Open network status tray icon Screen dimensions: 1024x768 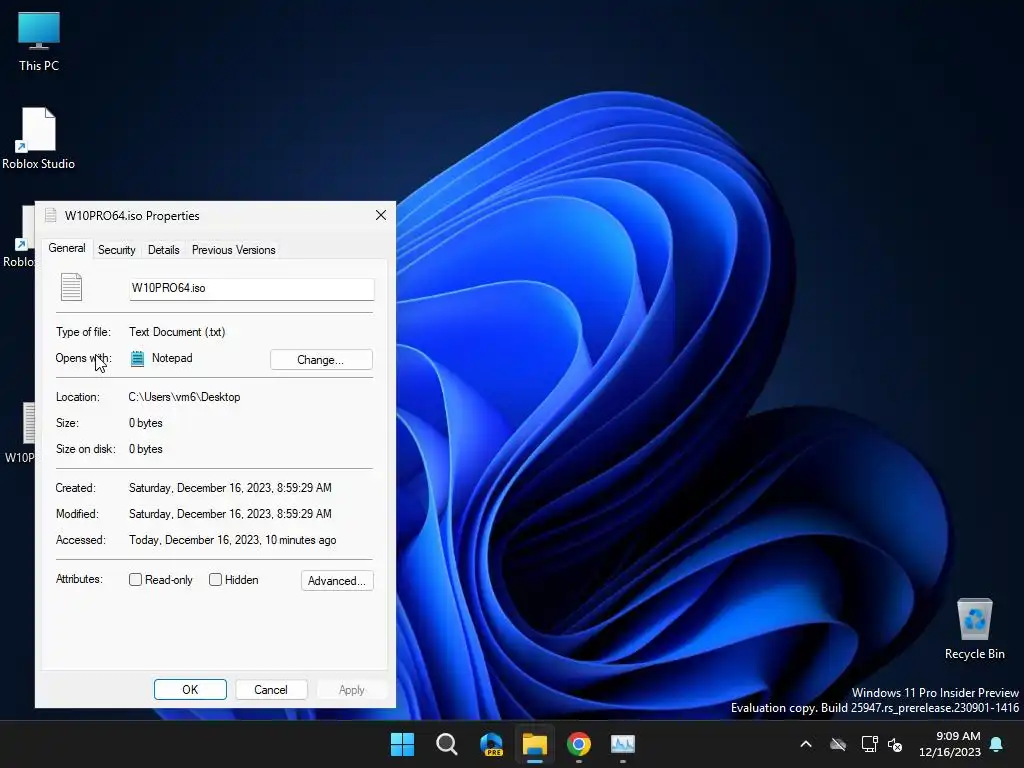pos(869,744)
